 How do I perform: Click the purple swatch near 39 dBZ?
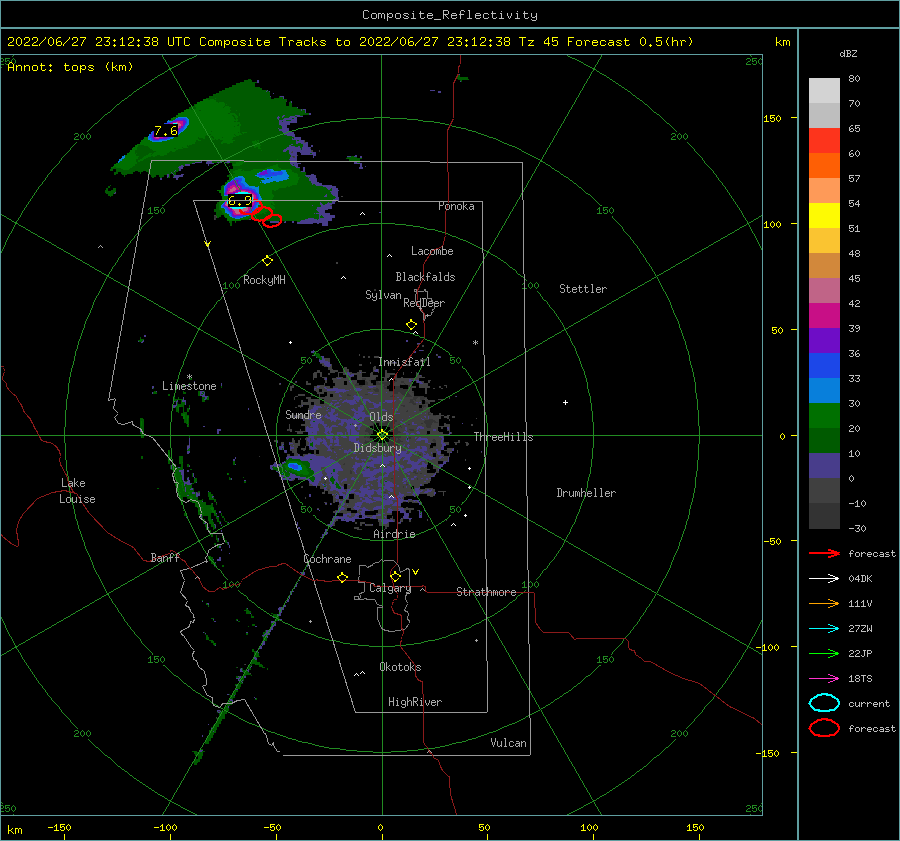824,340
